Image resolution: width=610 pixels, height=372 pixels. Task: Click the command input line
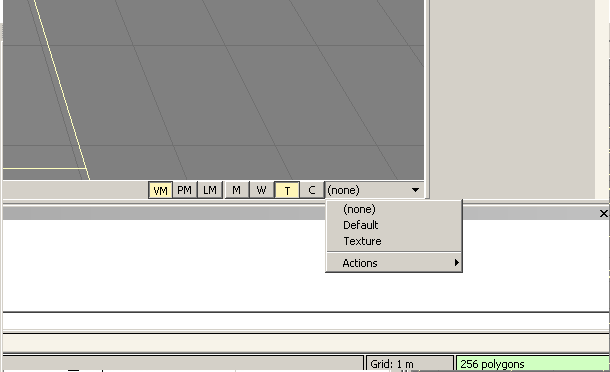pos(306,321)
